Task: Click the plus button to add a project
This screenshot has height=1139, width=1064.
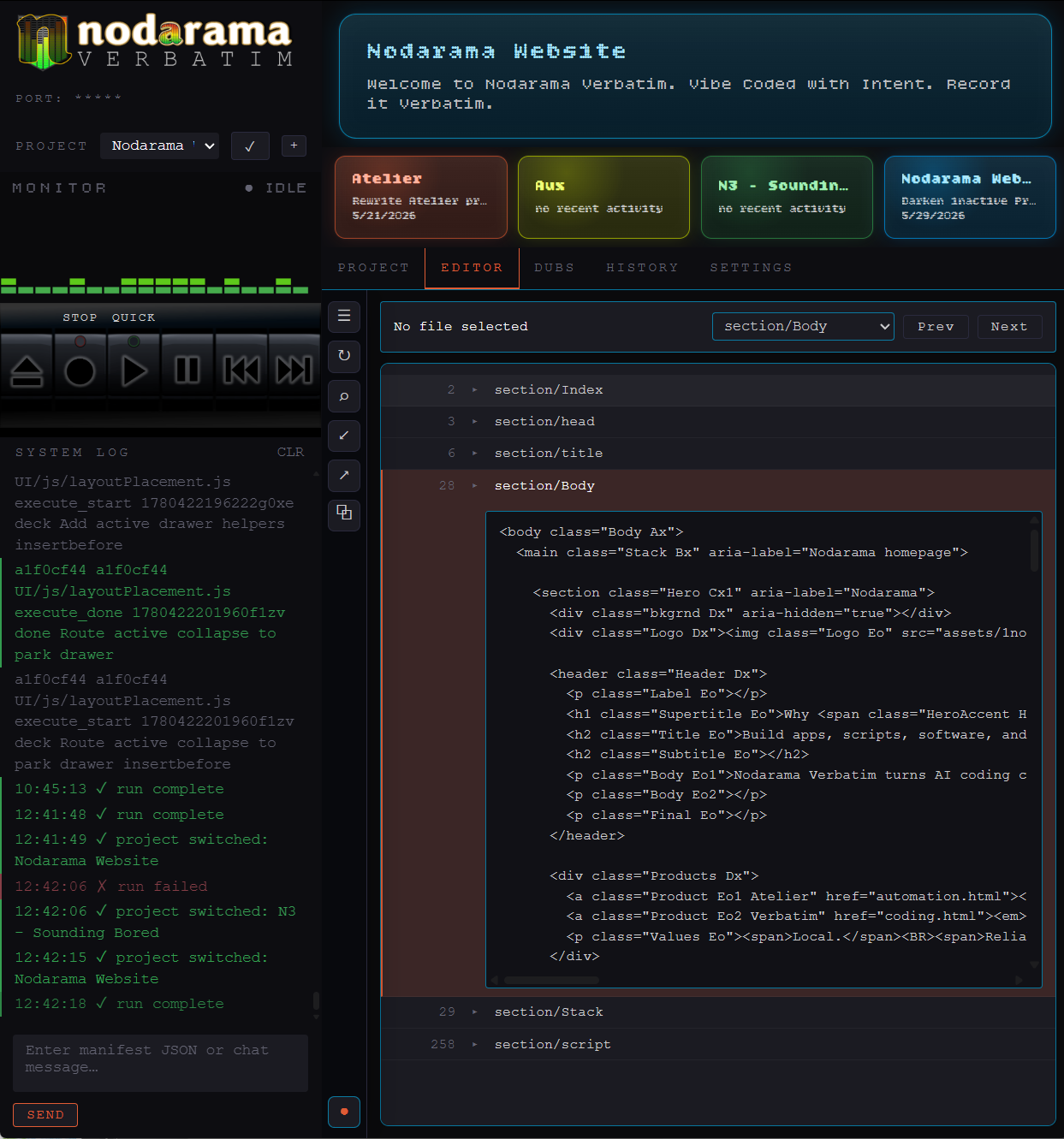Action: tap(294, 145)
